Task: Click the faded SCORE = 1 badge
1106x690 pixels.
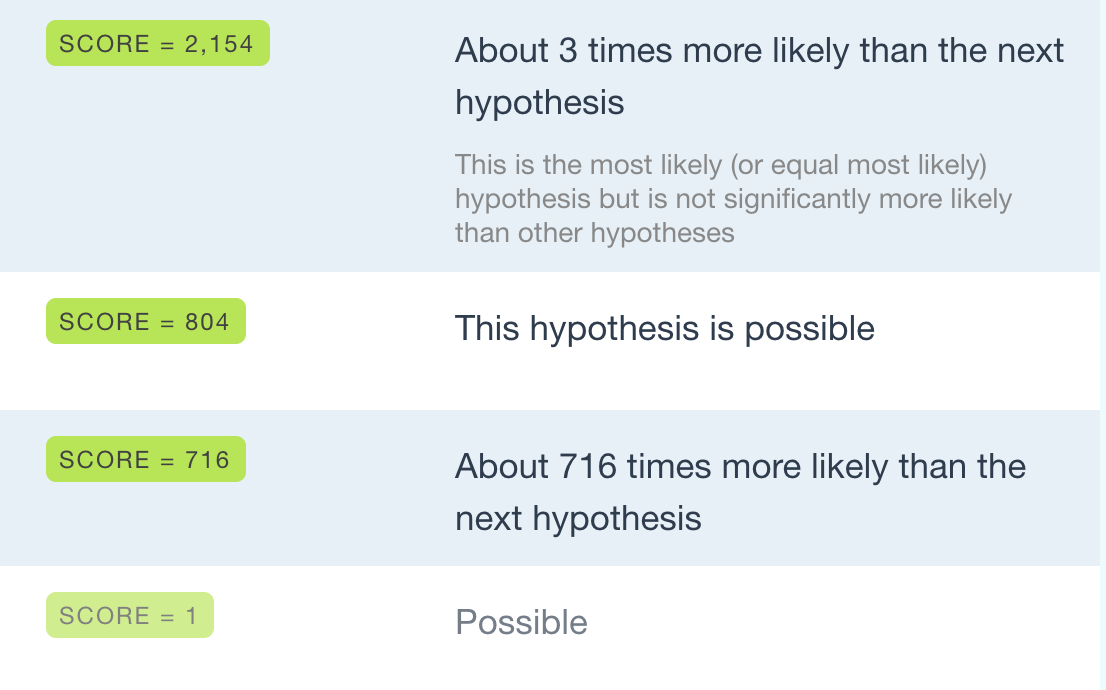Action: click(130, 615)
